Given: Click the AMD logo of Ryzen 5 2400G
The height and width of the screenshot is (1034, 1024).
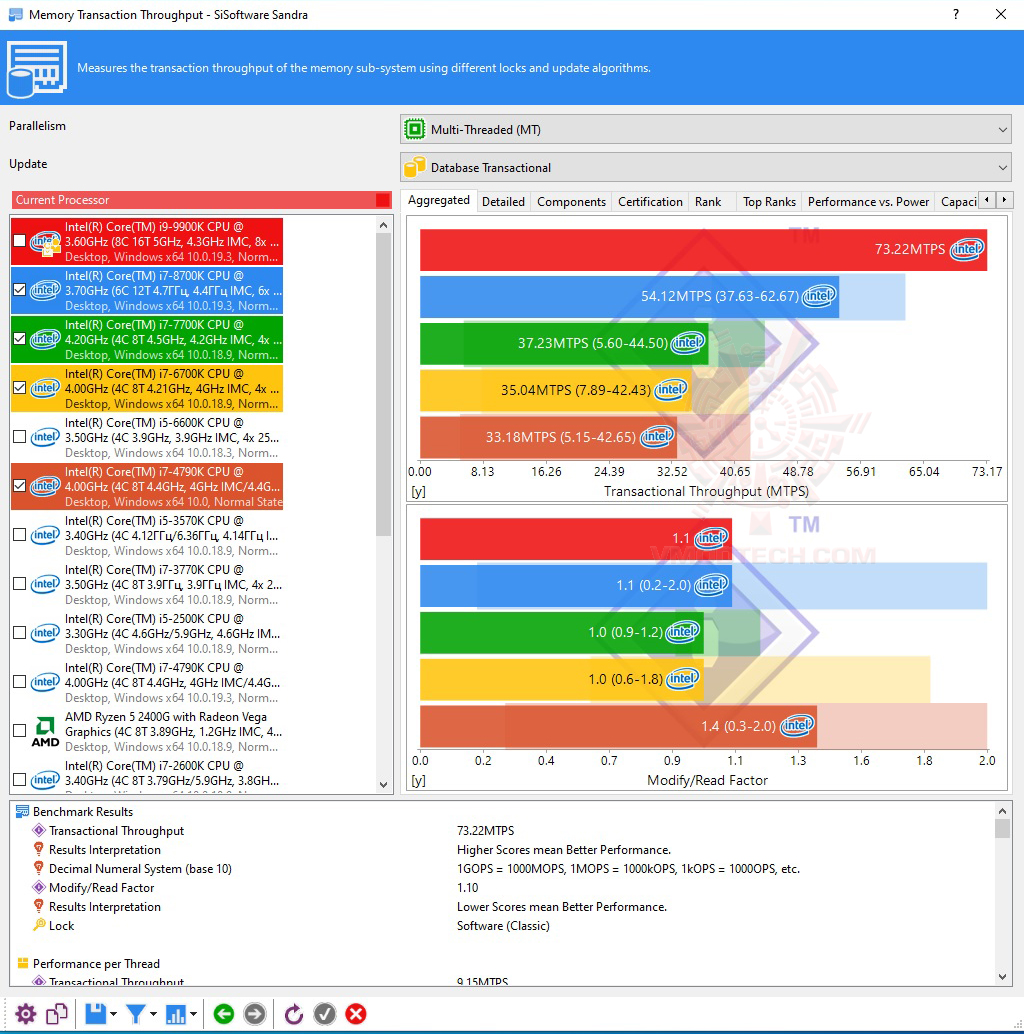Looking at the screenshot, I should (45, 732).
